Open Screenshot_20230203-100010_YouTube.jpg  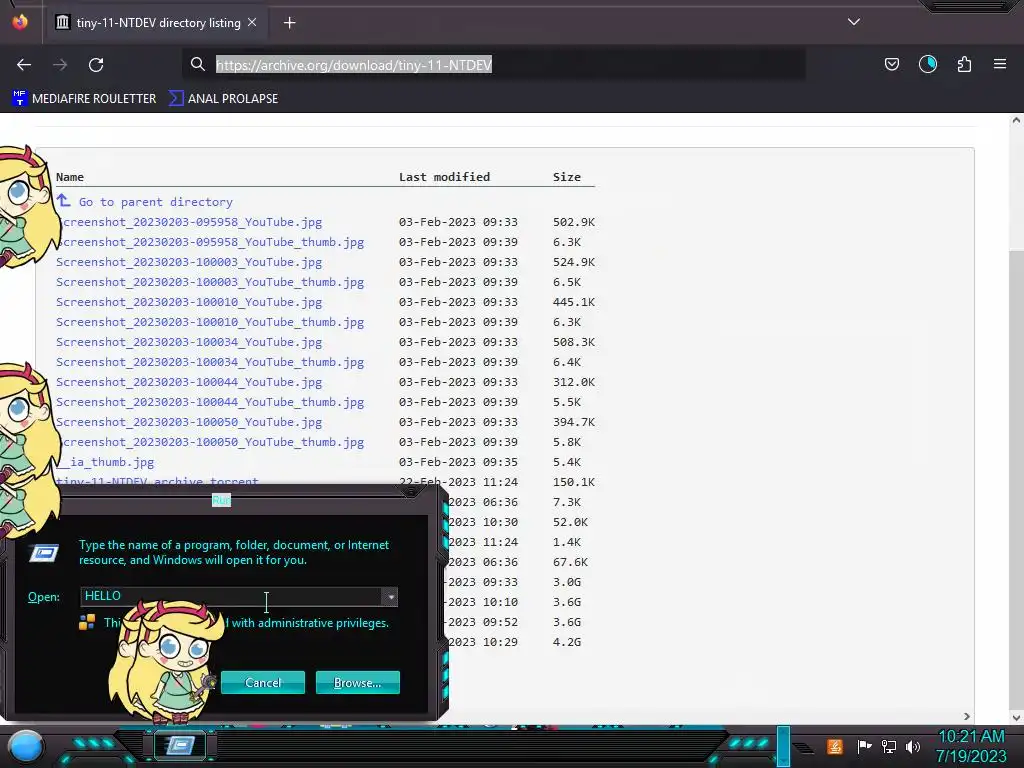(x=189, y=302)
